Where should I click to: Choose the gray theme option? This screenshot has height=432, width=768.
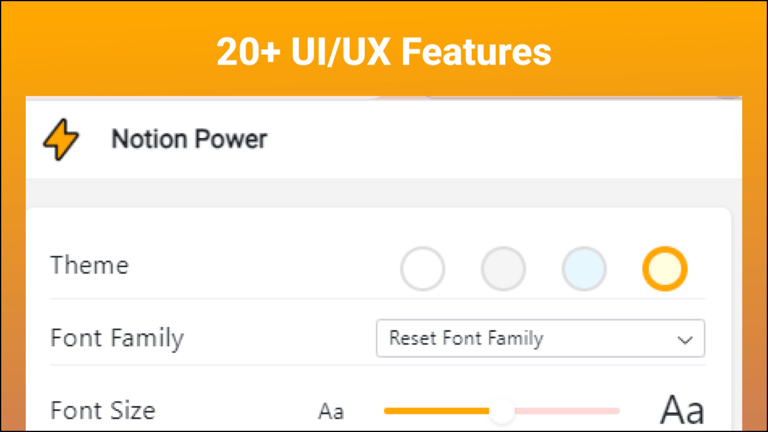pos(503,269)
